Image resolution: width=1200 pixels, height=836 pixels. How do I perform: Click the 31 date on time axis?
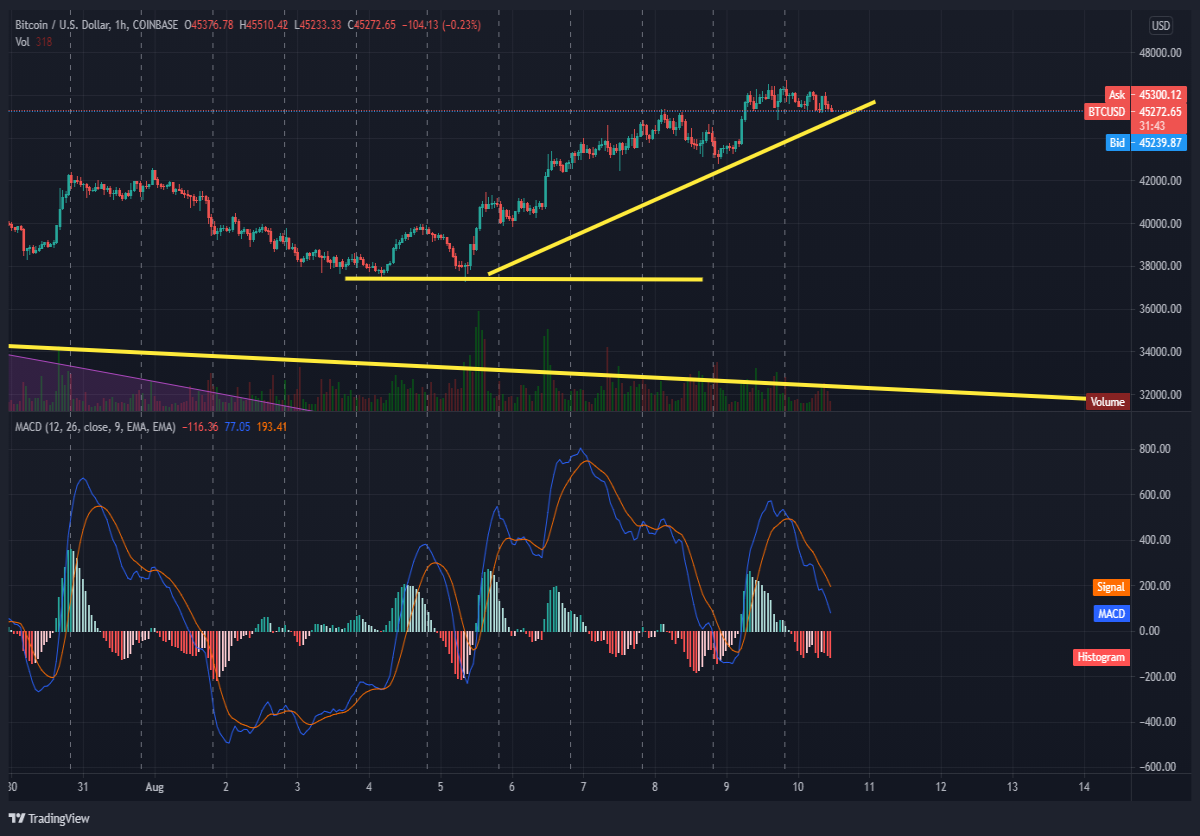click(85, 786)
